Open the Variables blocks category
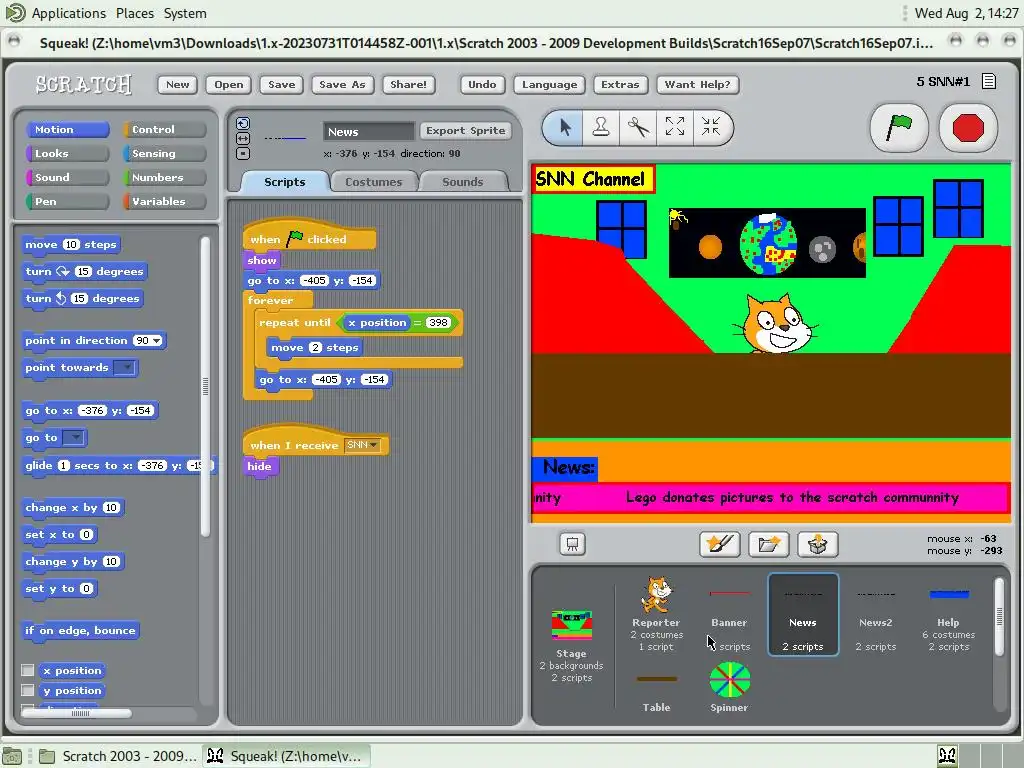Image resolution: width=1024 pixels, height=768 pixels. [x=165, y=201]
